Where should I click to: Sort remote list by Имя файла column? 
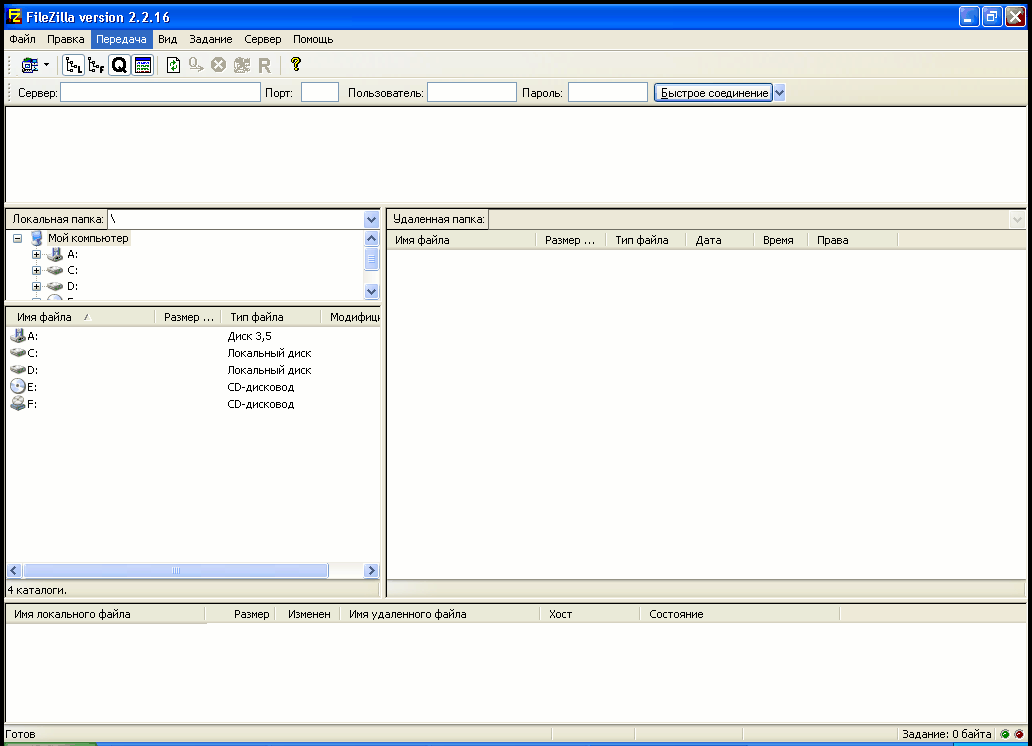(x=461, y=240)
